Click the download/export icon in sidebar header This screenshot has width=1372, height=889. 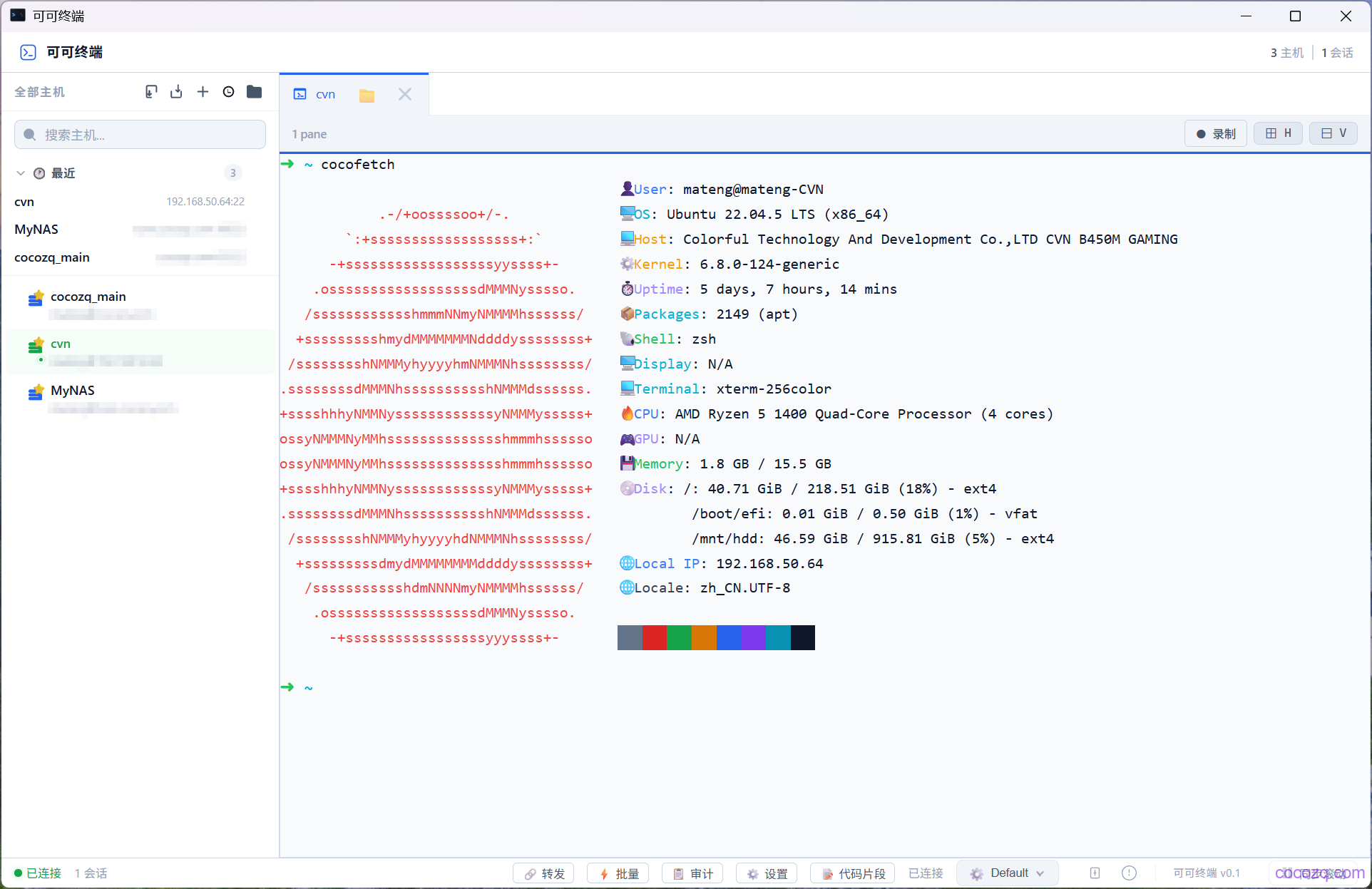[176, 92]
